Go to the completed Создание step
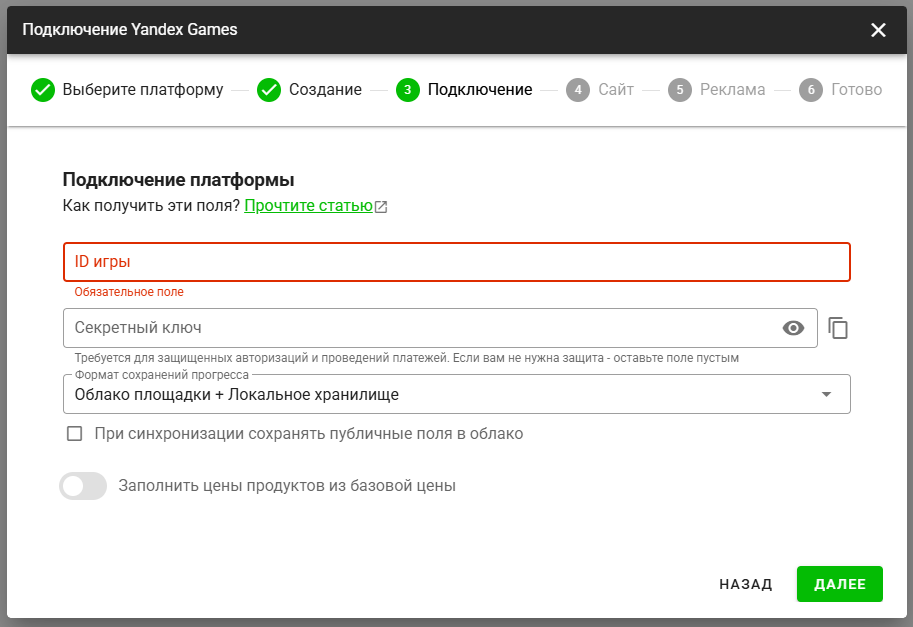The image size is (913, 627). pos(310,90)
